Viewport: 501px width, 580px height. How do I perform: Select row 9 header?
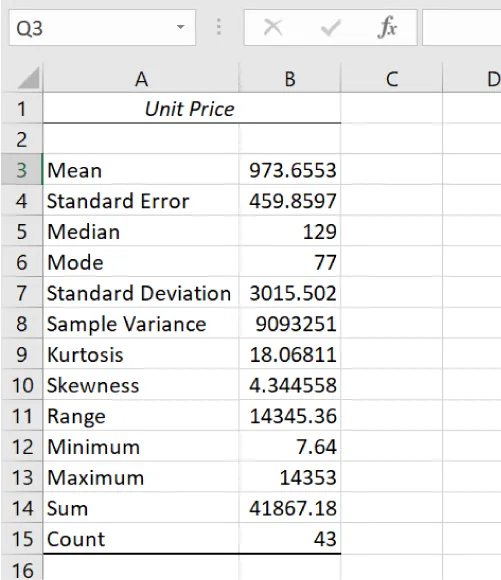point(22,354)
